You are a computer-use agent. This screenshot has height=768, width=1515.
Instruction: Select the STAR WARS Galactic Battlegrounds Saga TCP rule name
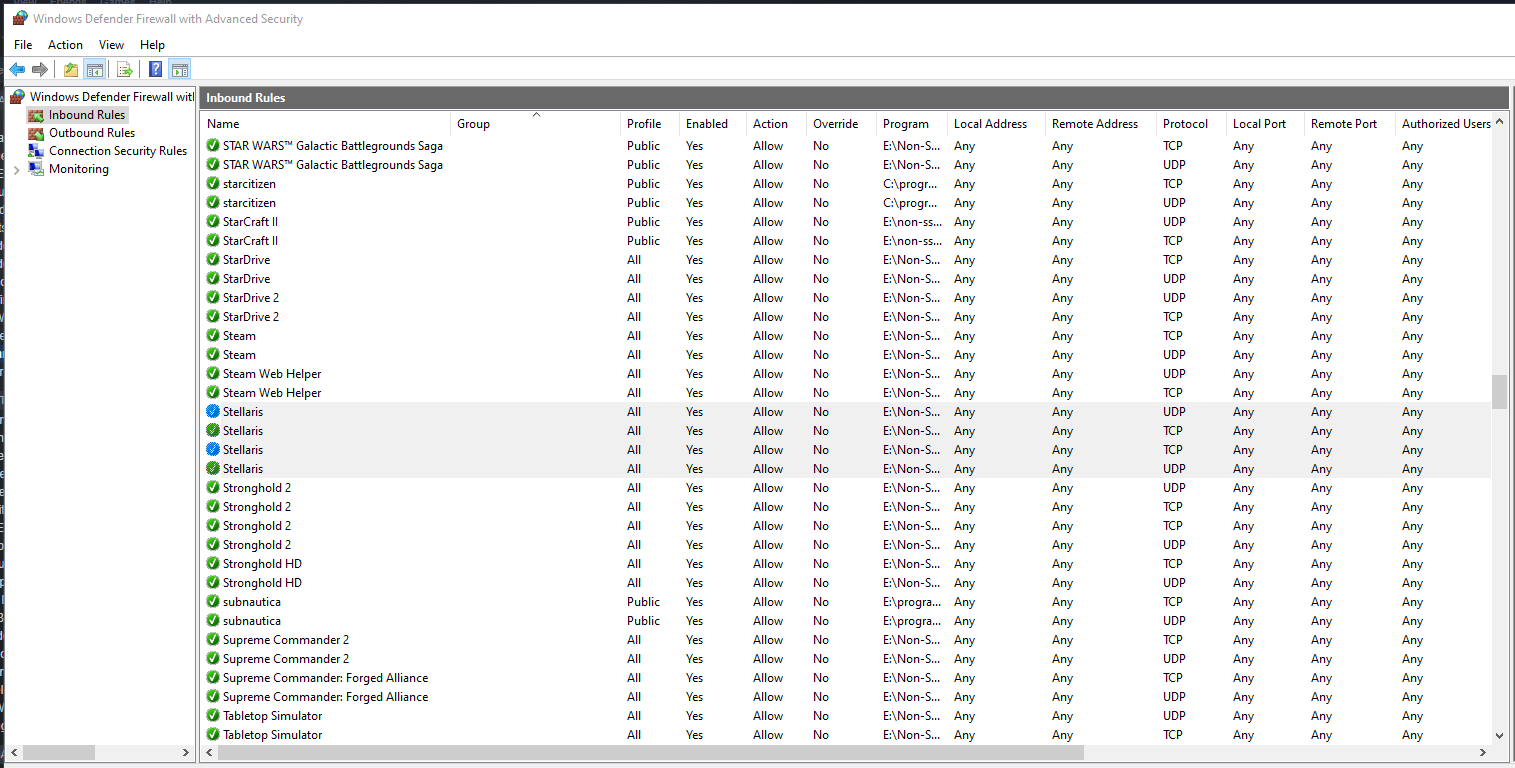coord(333,146)
